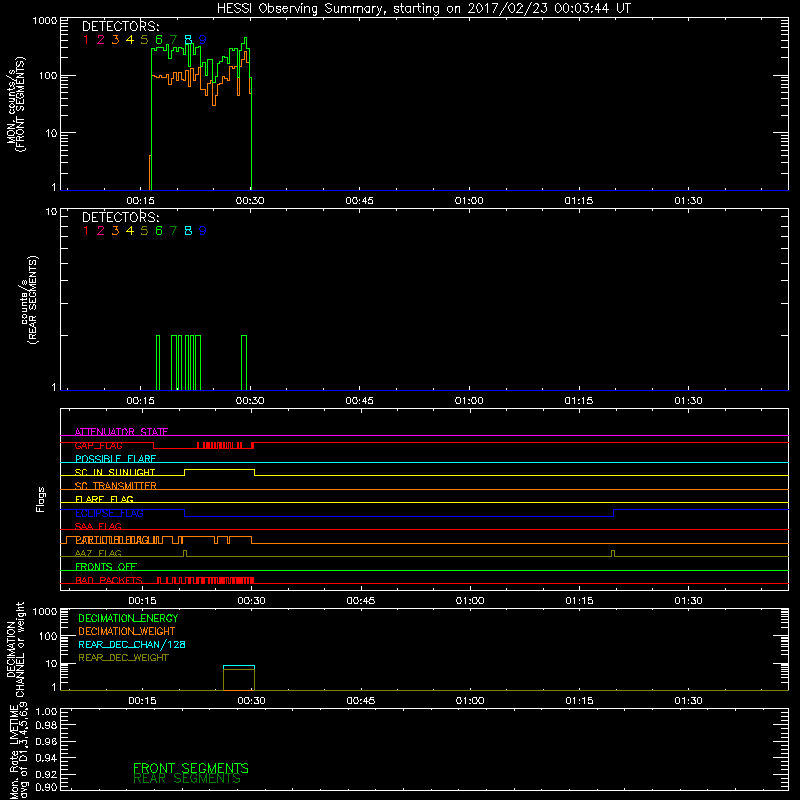
Task: Click the FRONT SEGMENTS legend in livetime plot
Action: (191, 768)
